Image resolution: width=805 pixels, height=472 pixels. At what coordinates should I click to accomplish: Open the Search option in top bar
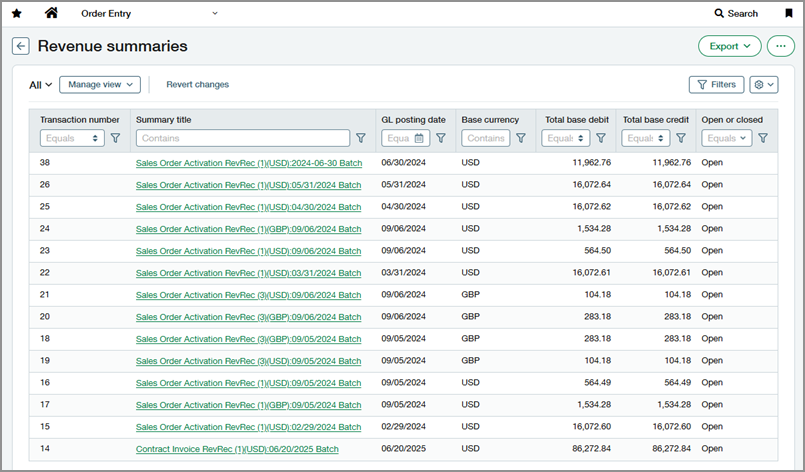[736, 14]
